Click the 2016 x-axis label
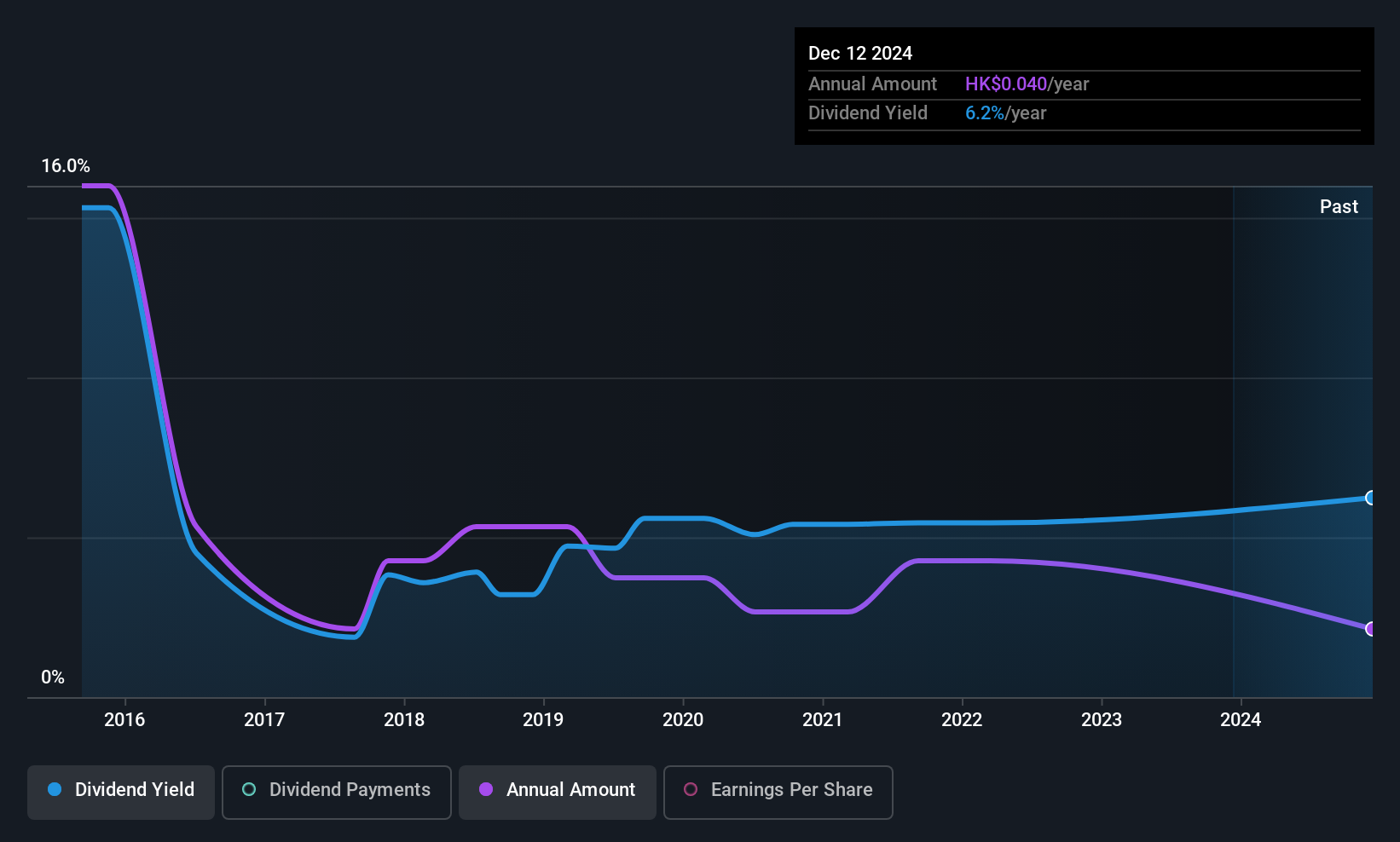 [124, 719]
